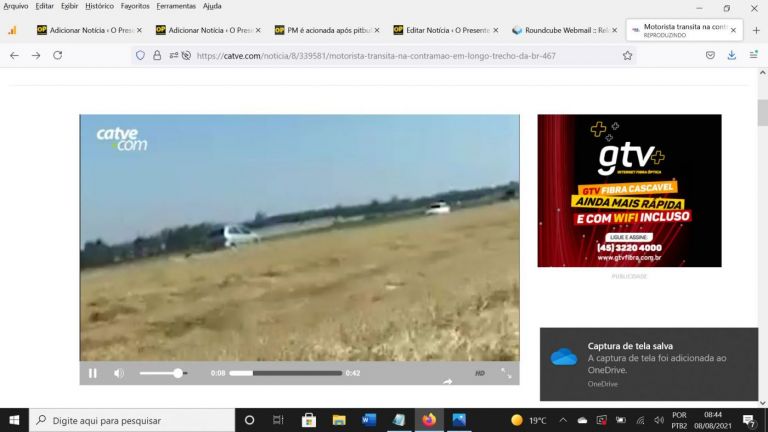
Task: Share the video using arrow icon
Action: 448,382
